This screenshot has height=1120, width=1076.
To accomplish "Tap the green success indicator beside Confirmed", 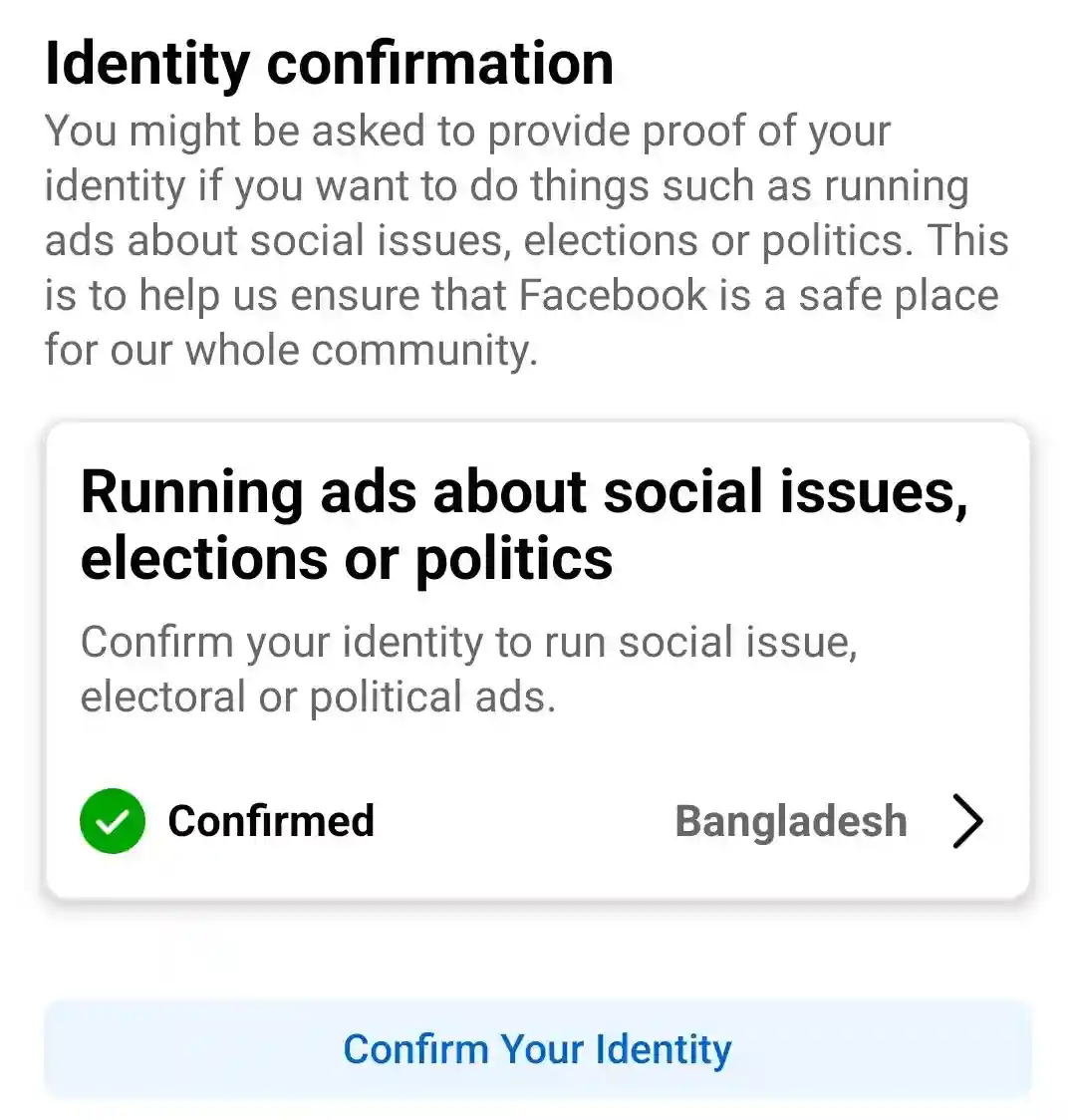I will (x=112, y=821).
